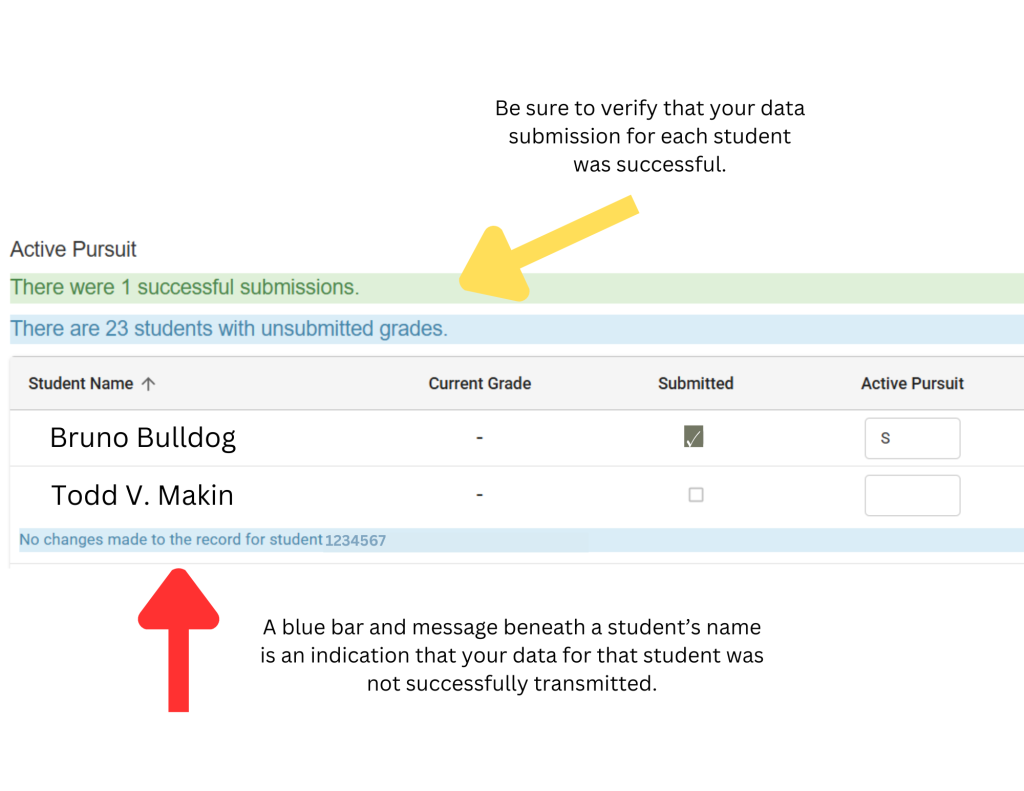1024x791 pixels.
Task: Uncheck the Submitted checkbox for Bruno Bulldog
Action: (x=694, y=437)
